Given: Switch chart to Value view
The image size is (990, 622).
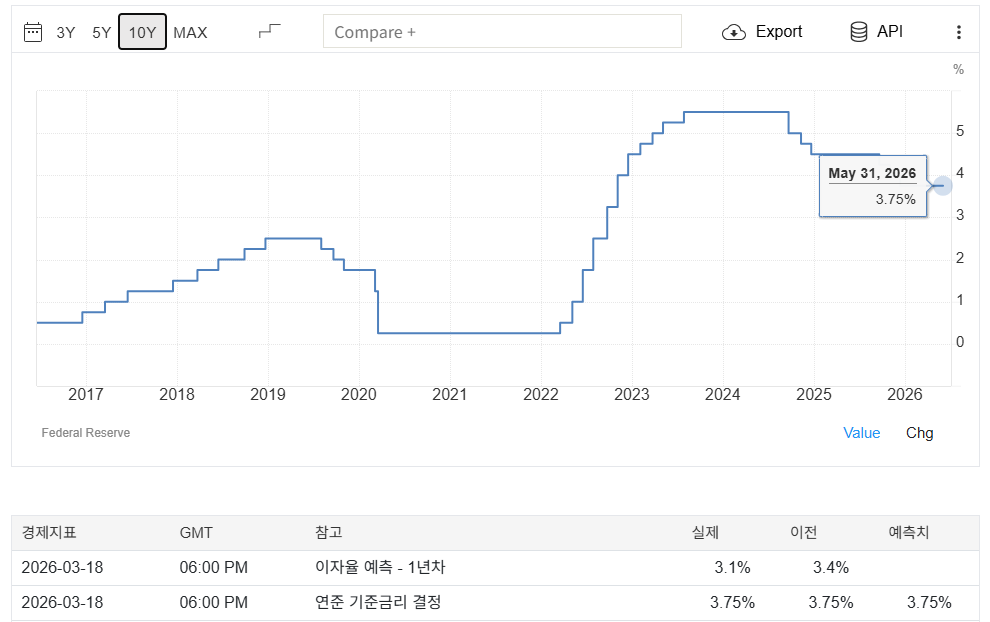Looking at the screenshot, I should 861,433.
